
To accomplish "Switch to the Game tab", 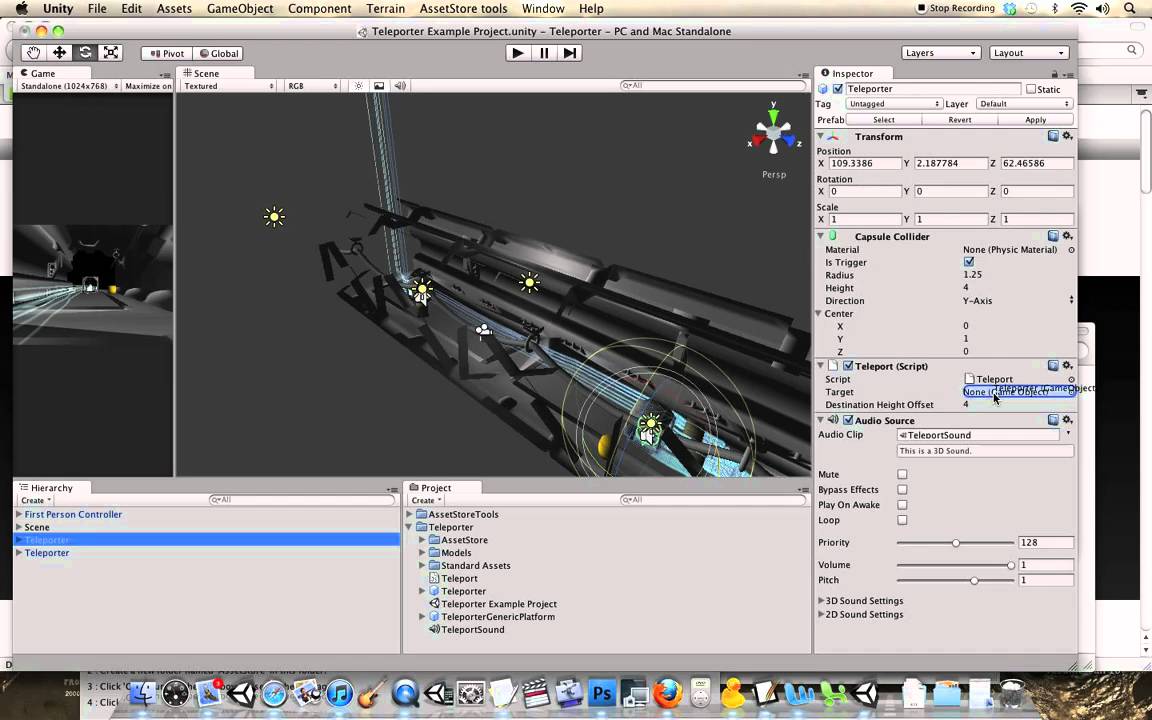I will tap(42, 73).
